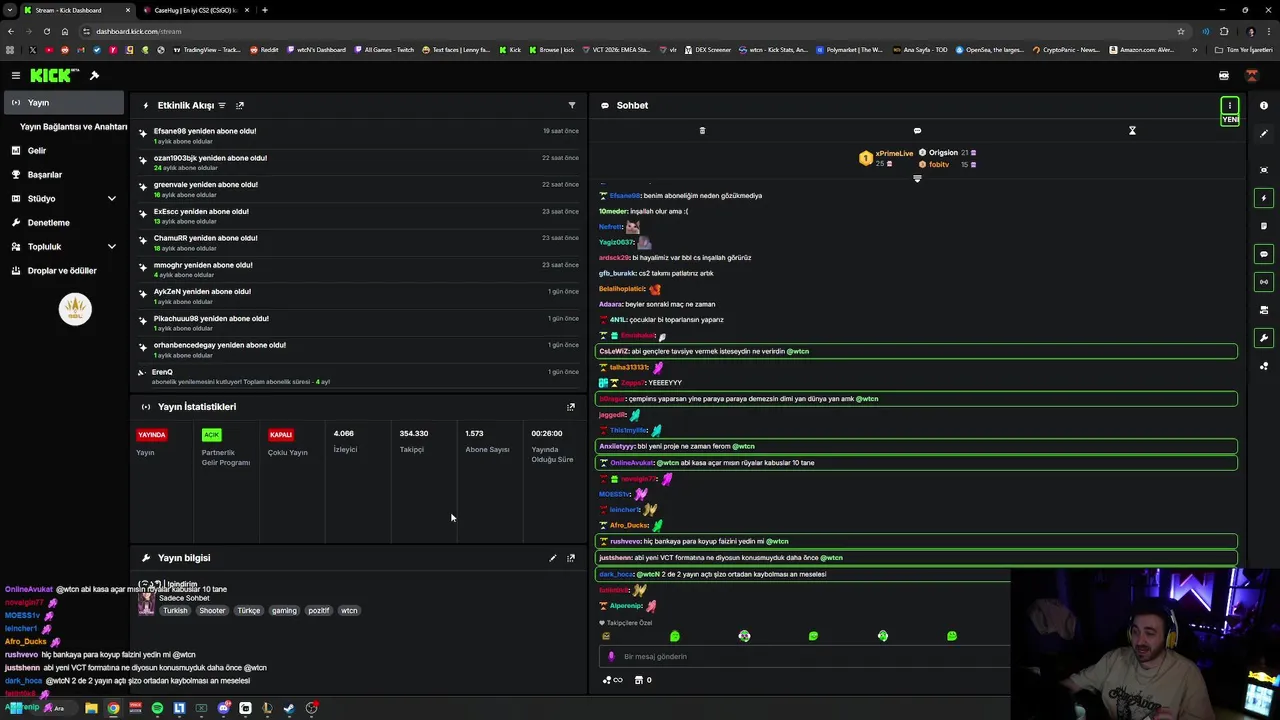Viewport: 1280px width, 720px height.
Task: Click the focus frame icon in right rail
Action: (x=1264, y=170)
